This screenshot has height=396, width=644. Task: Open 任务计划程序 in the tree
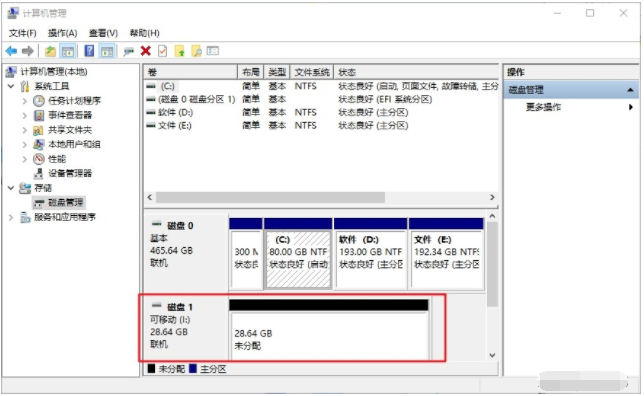coord(74,101)
